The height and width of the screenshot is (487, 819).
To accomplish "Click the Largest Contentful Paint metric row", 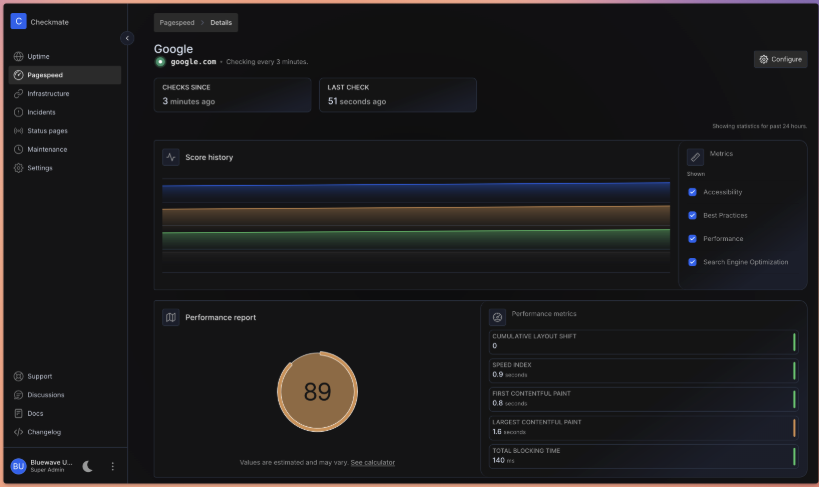I will (x=644, y=428).
